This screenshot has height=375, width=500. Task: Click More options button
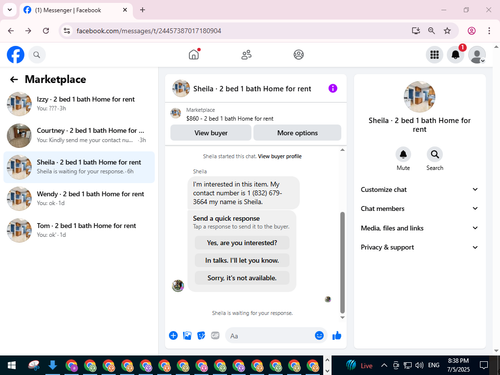pyautogui.click(x=297, y=133)
